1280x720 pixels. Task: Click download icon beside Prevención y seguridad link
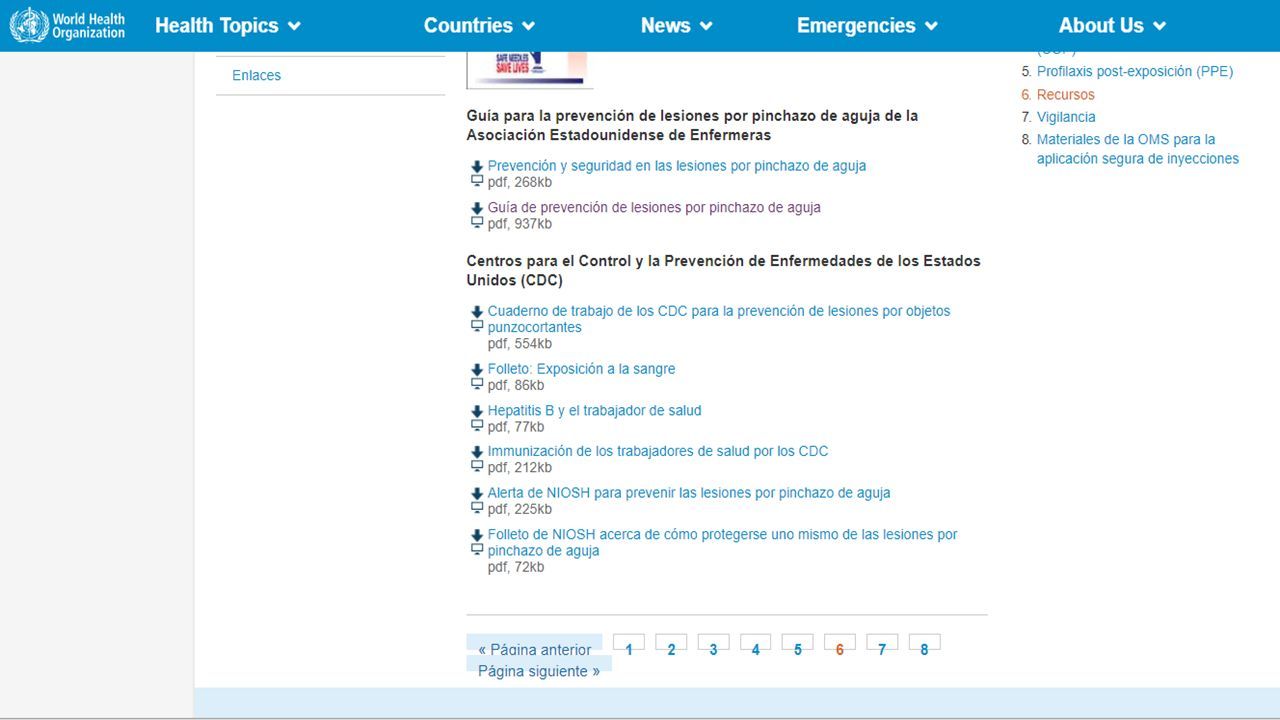pyautogui.click(x=477, y=167)
